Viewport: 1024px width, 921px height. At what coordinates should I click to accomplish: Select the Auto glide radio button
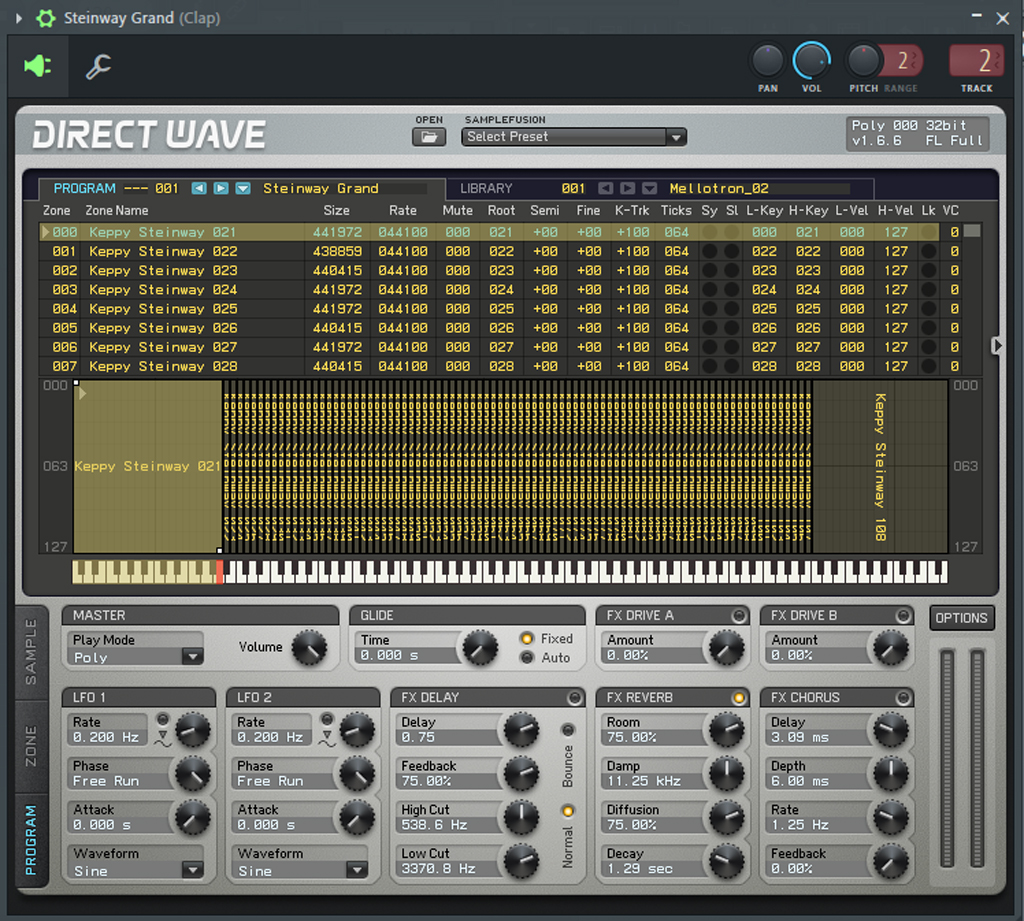pyautogui.click(x=527, y=657)
